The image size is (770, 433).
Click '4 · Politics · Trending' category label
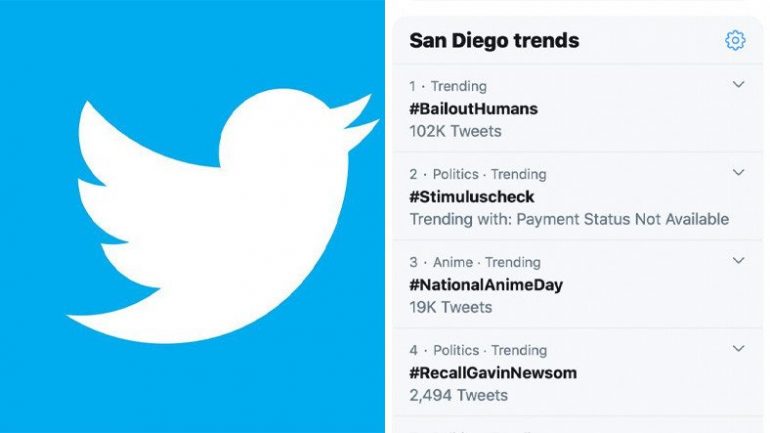point(478,350)
